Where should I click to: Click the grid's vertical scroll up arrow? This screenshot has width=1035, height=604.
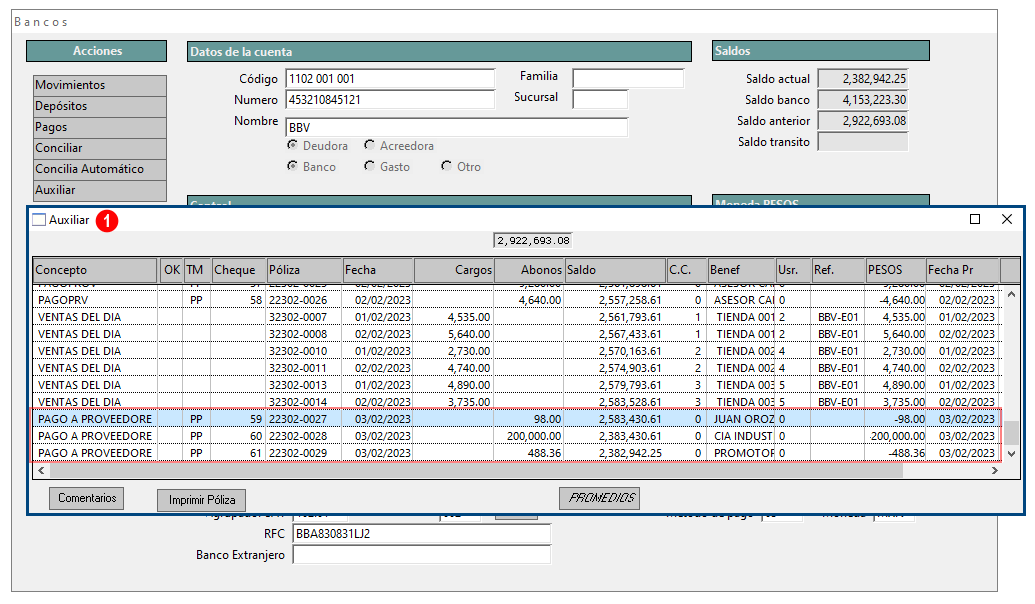pos(1011,294)
